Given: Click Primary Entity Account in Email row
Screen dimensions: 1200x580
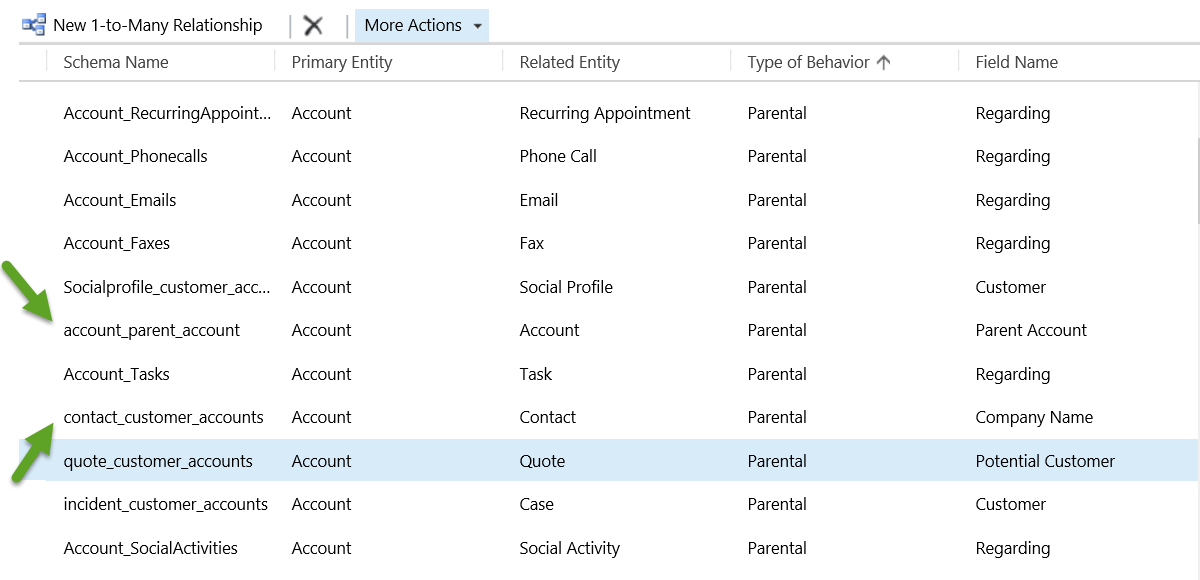Looking at the screenshot, I should point(321,200).
